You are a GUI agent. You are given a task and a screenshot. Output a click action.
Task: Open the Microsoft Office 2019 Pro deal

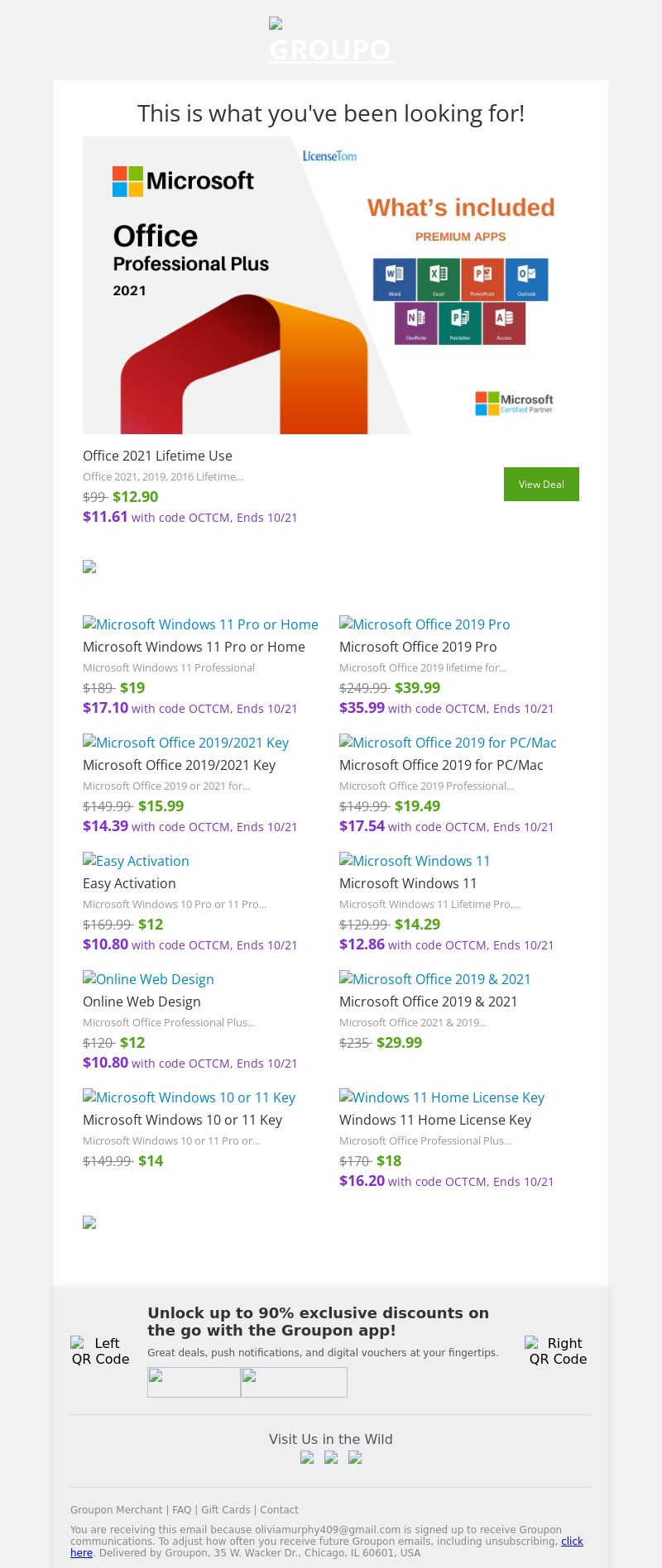425,624
